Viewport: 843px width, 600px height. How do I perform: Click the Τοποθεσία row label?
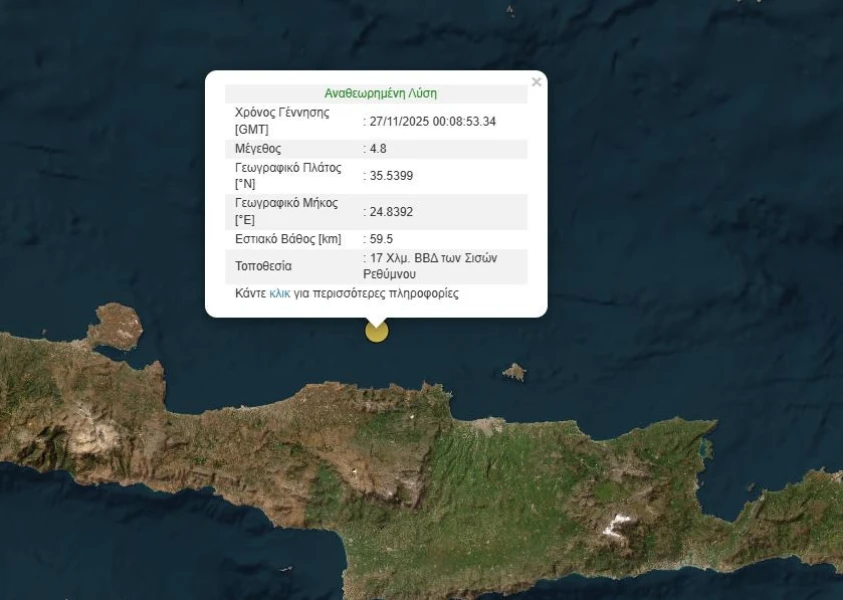(x=264, y=266)
